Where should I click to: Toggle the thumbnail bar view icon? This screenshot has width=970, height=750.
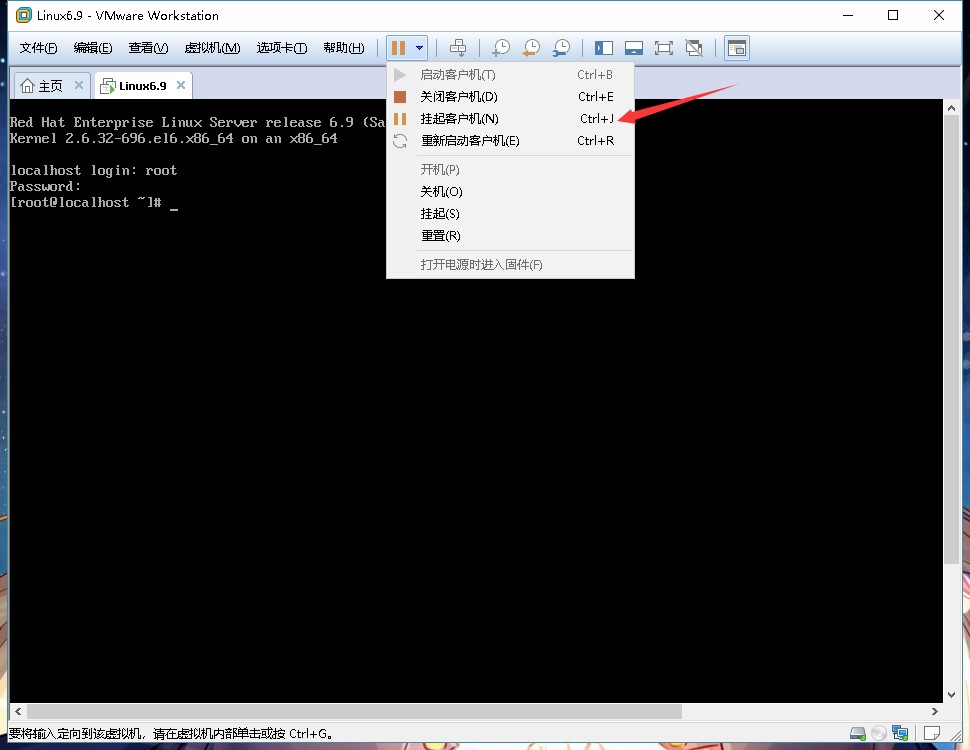tap(633, 48)
